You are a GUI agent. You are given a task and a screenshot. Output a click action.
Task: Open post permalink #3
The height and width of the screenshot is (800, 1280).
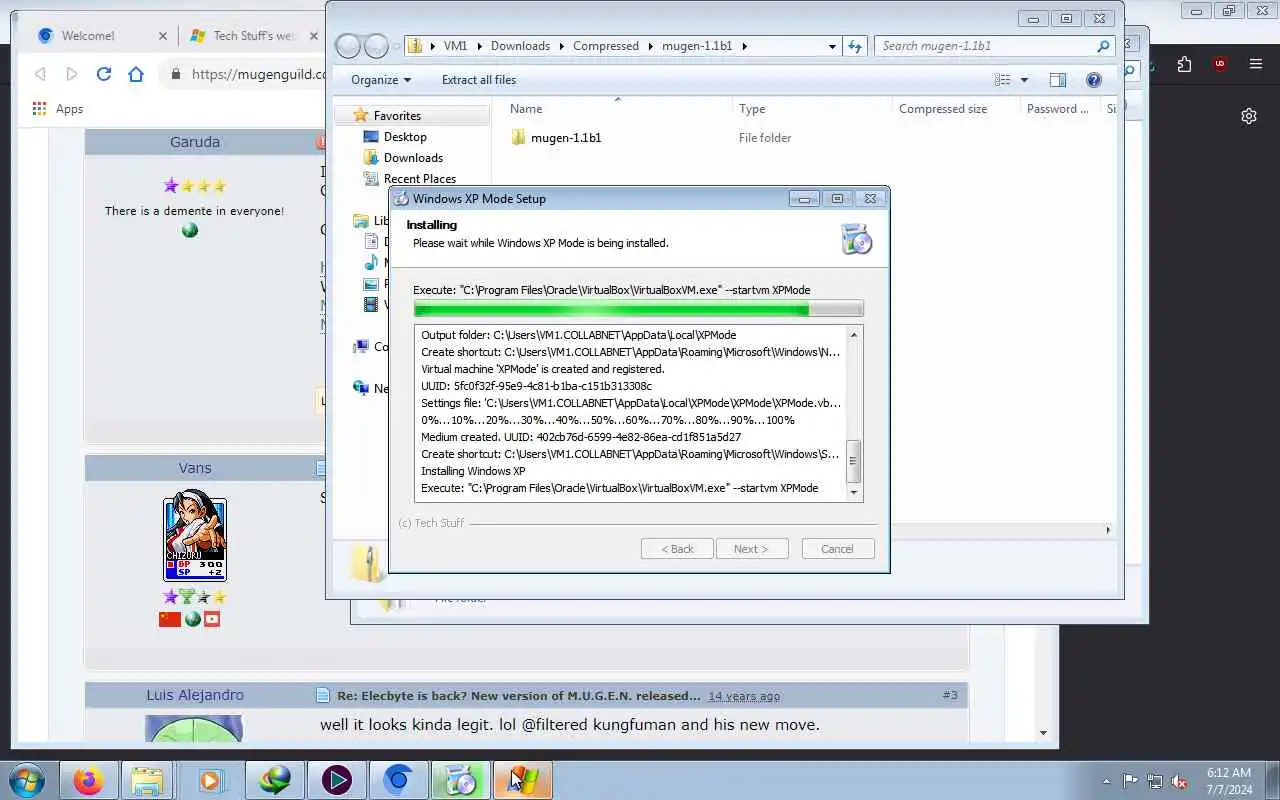pos(950,695)
